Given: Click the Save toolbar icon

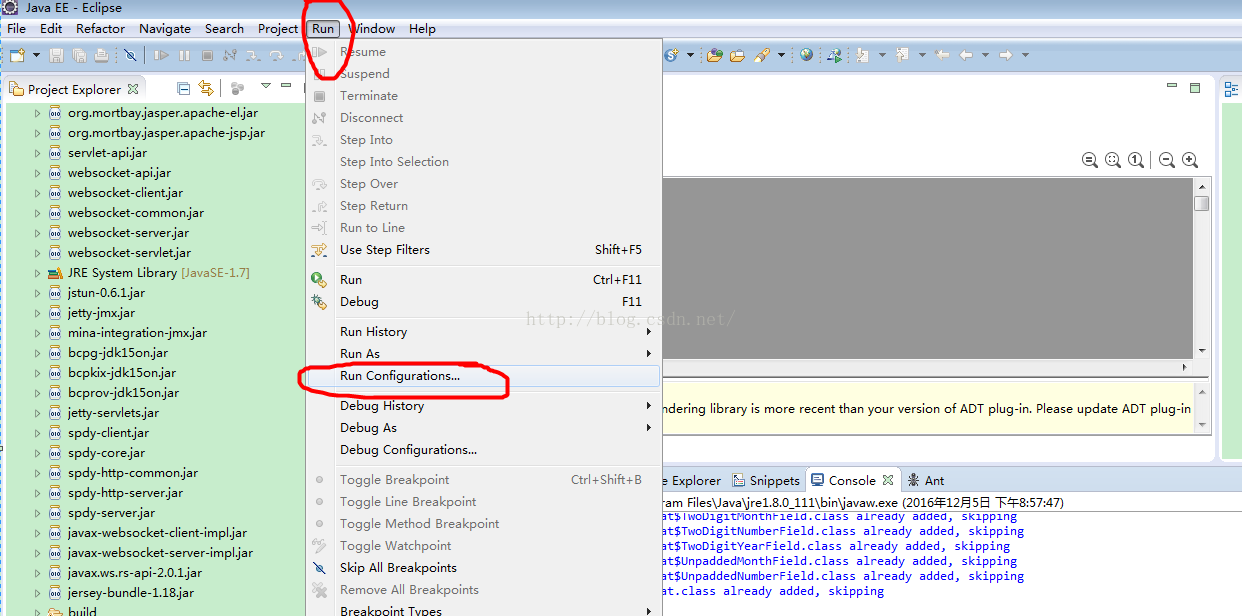Looking at the screenshot, I should [56, 55].
